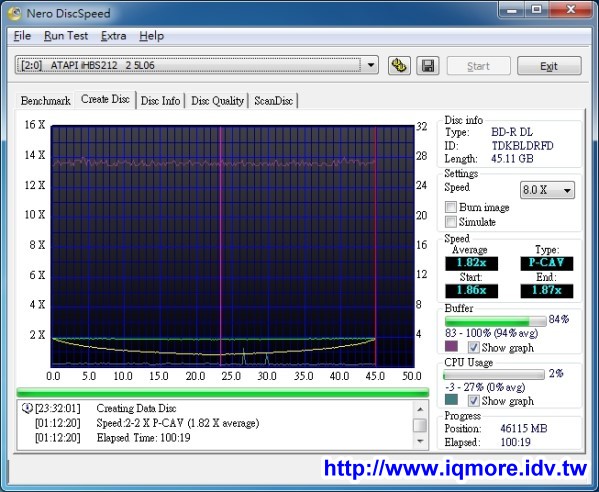The height and width of the screenshot is (492, 599).
Task: Click the log scrollbar up arrow
Action: point(420,409)
